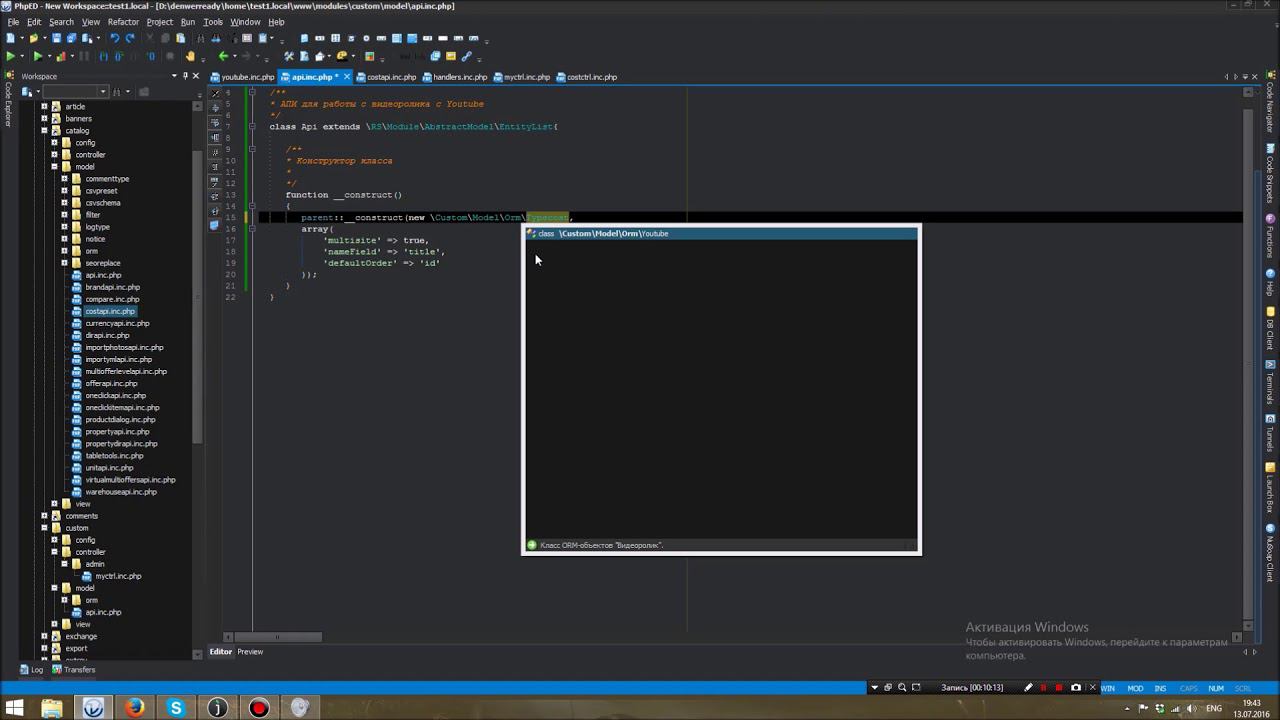Image resolution: width=1280 pixels, height=720 pixels.
Task: Open Skype from the Windows taskbar
Action: click(x=176, y=708)
